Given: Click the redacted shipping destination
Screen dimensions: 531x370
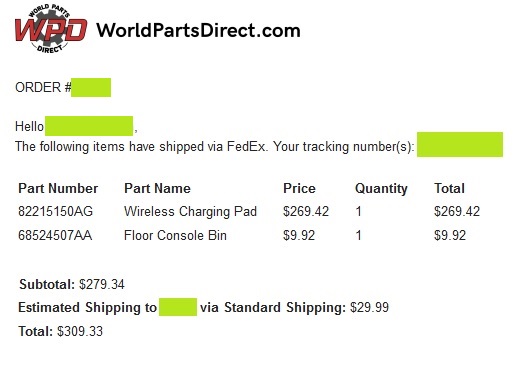Looking at the screenshot, I should 178,307.
